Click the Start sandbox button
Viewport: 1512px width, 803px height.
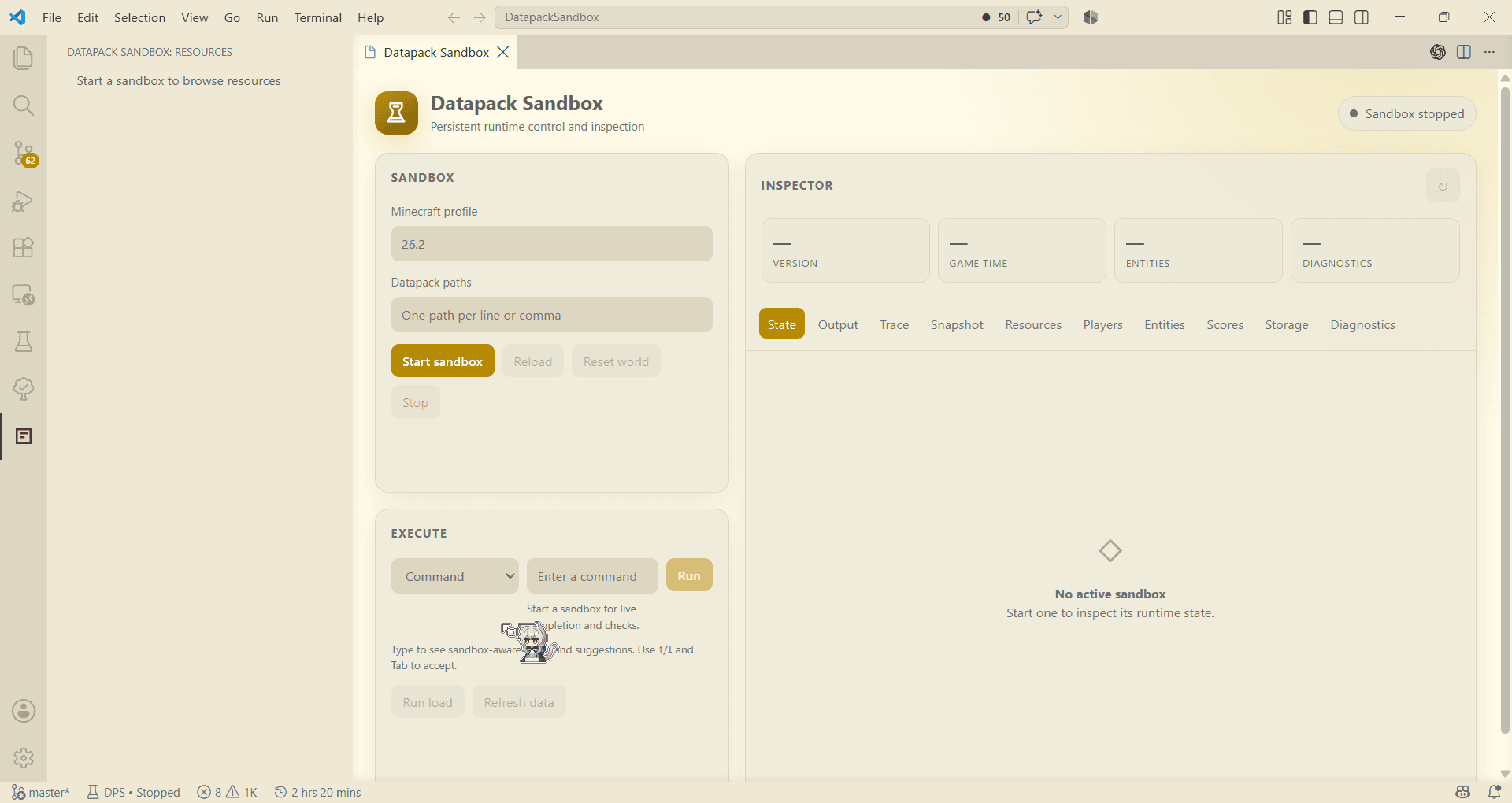coord(443,361)
